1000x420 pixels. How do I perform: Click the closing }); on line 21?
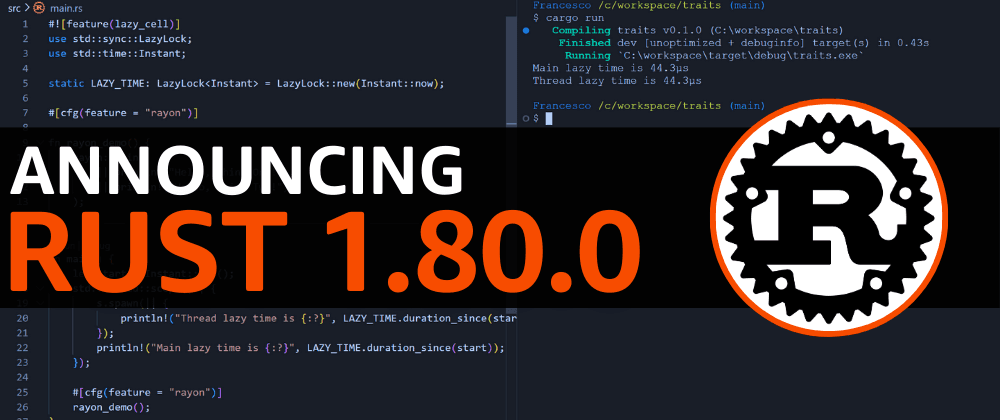(105, 333)
